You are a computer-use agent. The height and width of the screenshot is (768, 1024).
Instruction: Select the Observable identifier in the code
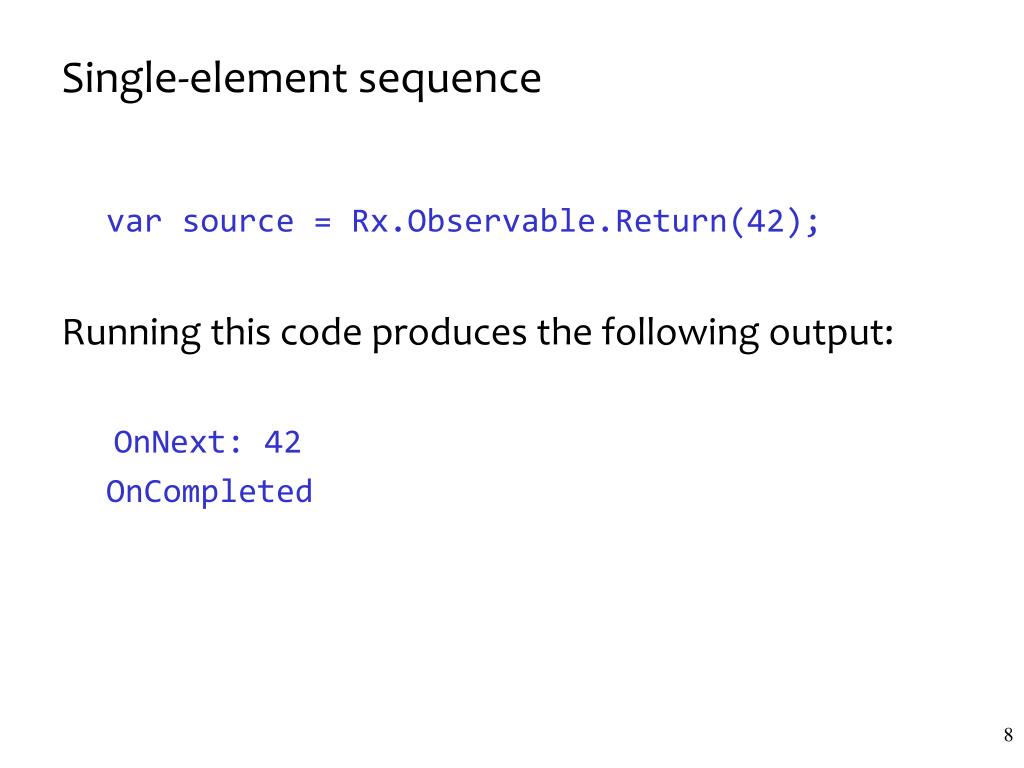point(502,221)
